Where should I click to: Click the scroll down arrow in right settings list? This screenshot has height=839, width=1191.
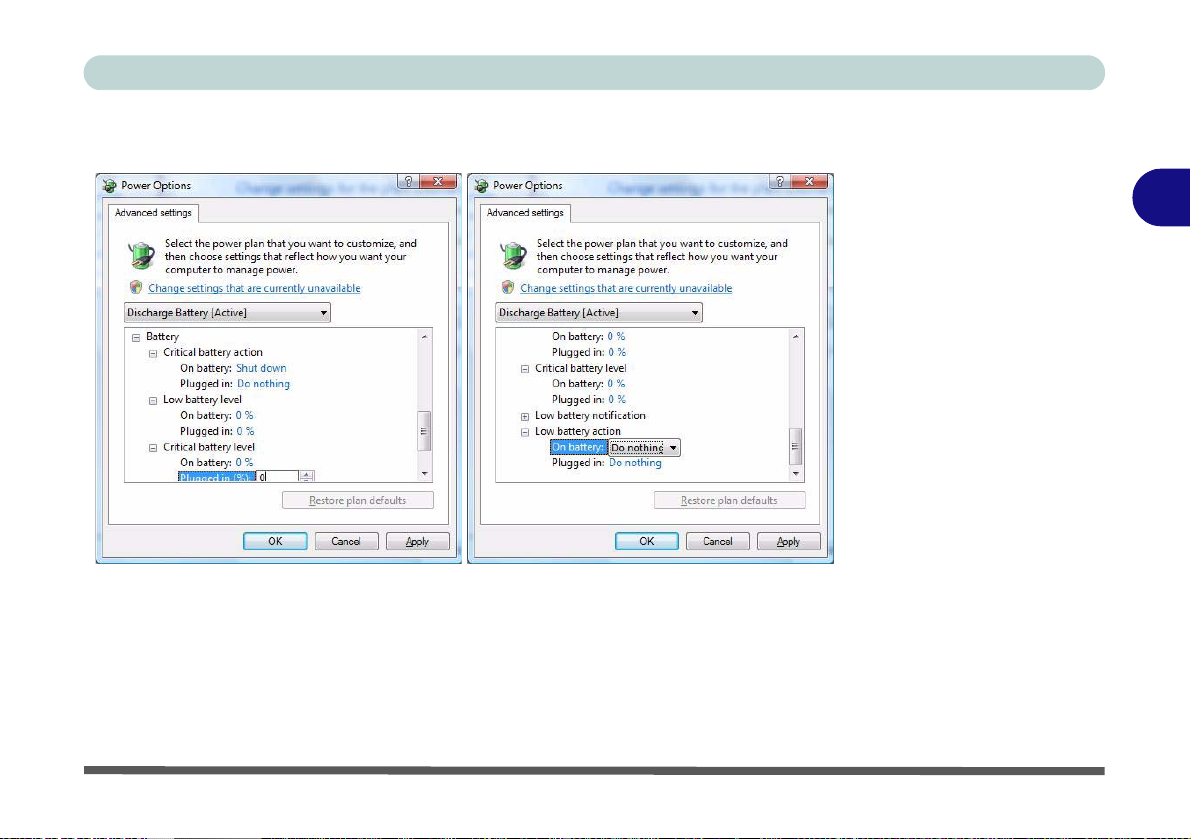[x=796, y=474]
